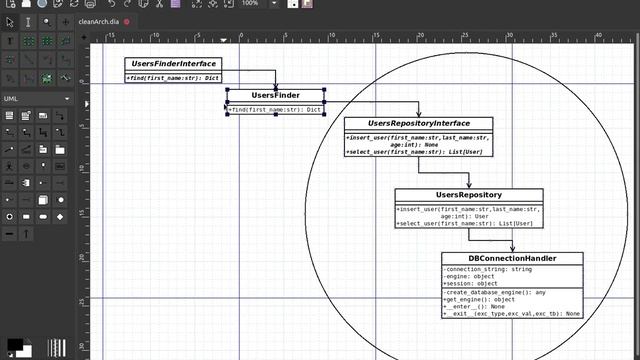The height and width of the screenshot is (360, 640).
Task: Click the Undo toolbar icon
Action: tap(111, 4)
